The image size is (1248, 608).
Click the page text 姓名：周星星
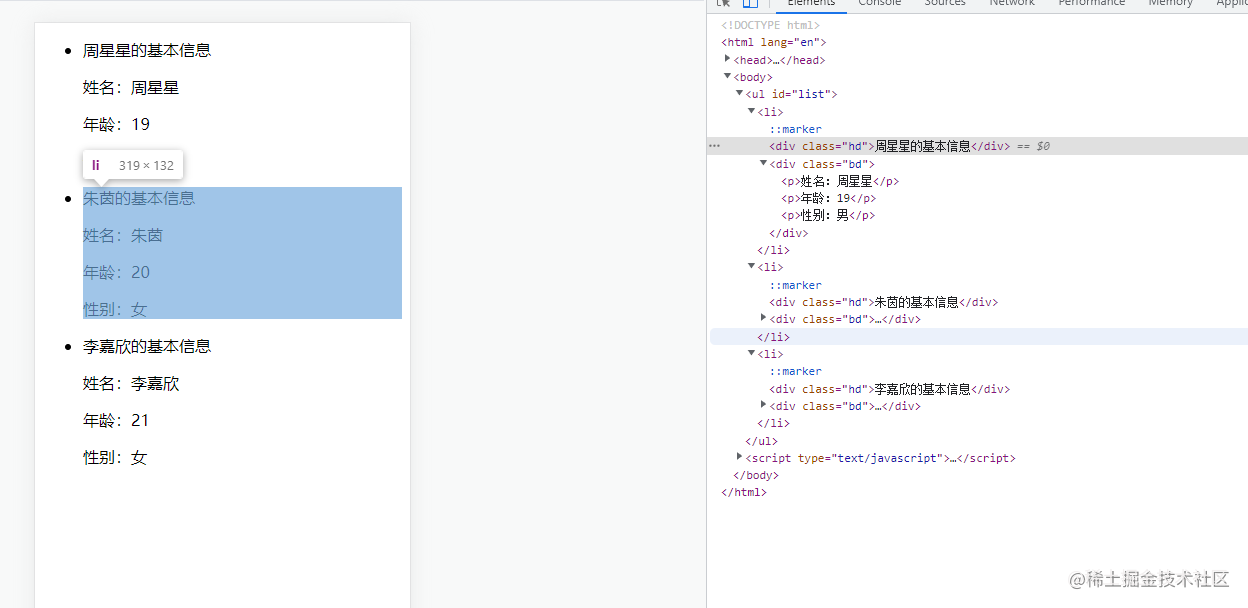point(131,87)
